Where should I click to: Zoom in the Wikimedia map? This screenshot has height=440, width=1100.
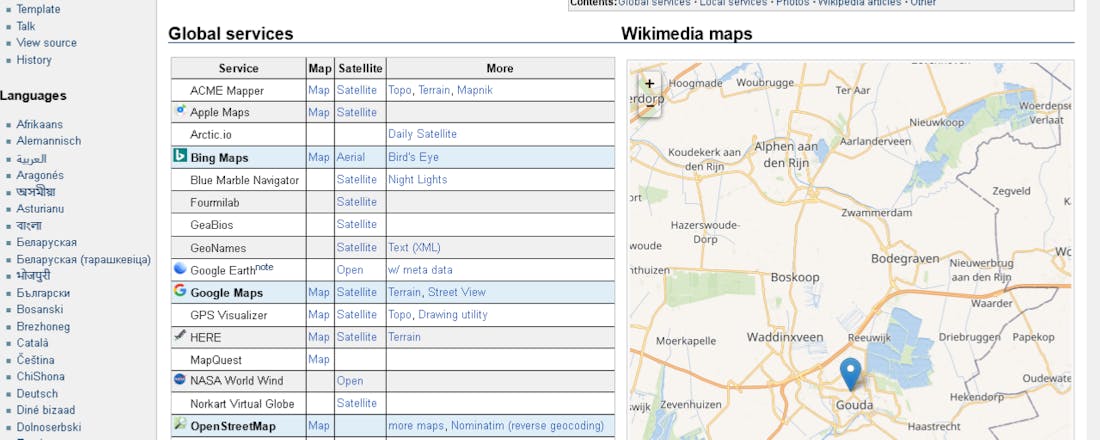click(650, 84)
